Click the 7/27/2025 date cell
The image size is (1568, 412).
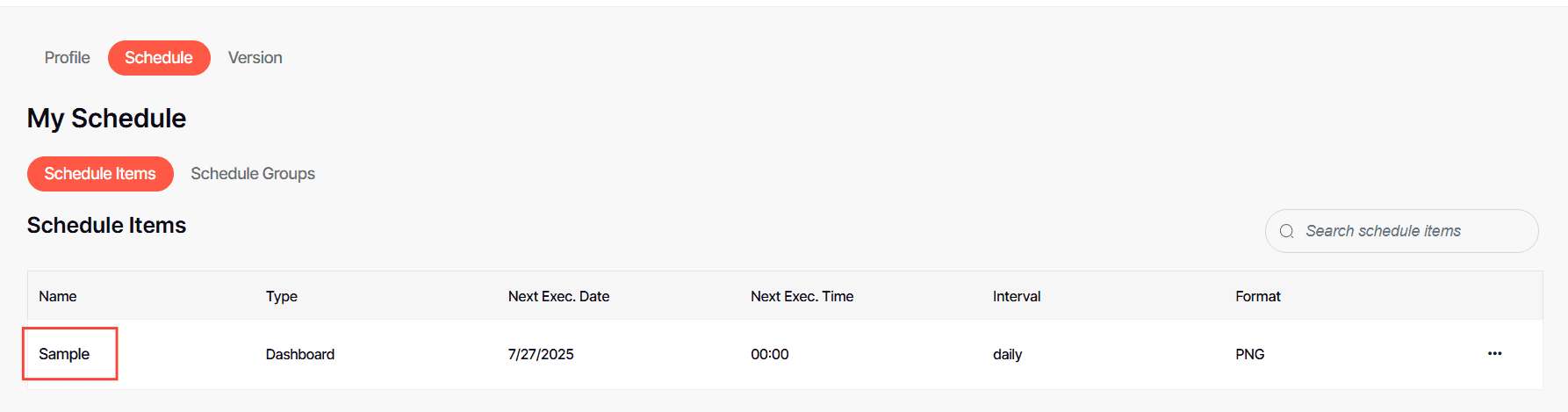click(x=541, y=354)
